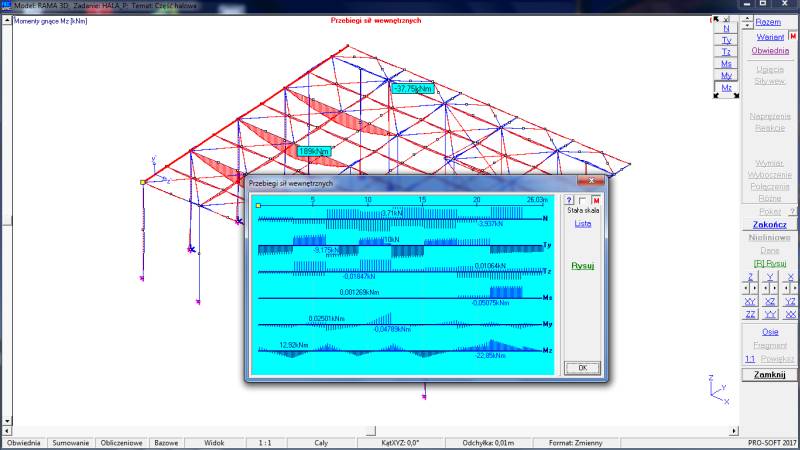Set view along Z axis

tap(750, 277)
